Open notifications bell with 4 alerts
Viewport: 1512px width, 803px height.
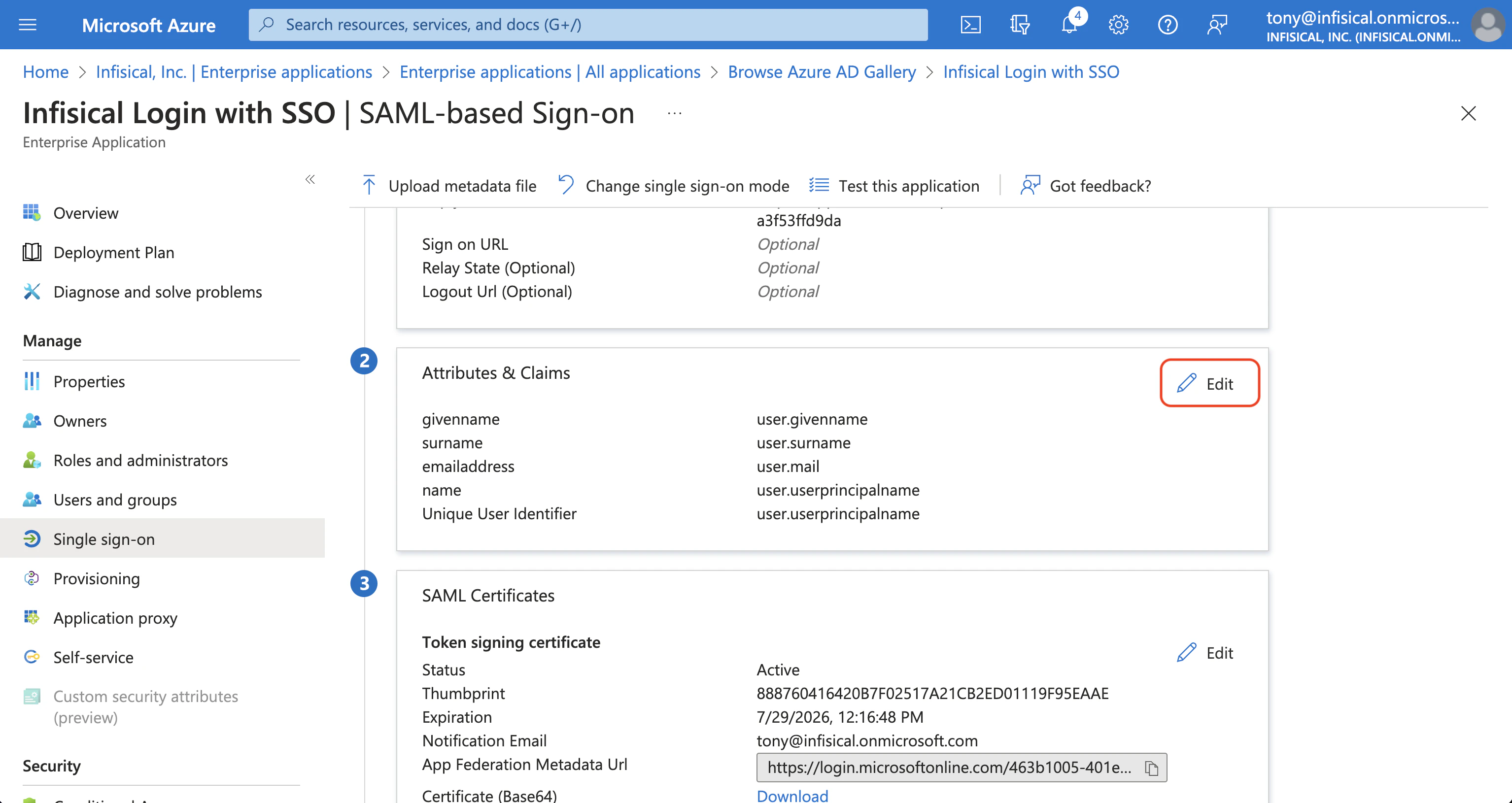[x=1070, y=24]
